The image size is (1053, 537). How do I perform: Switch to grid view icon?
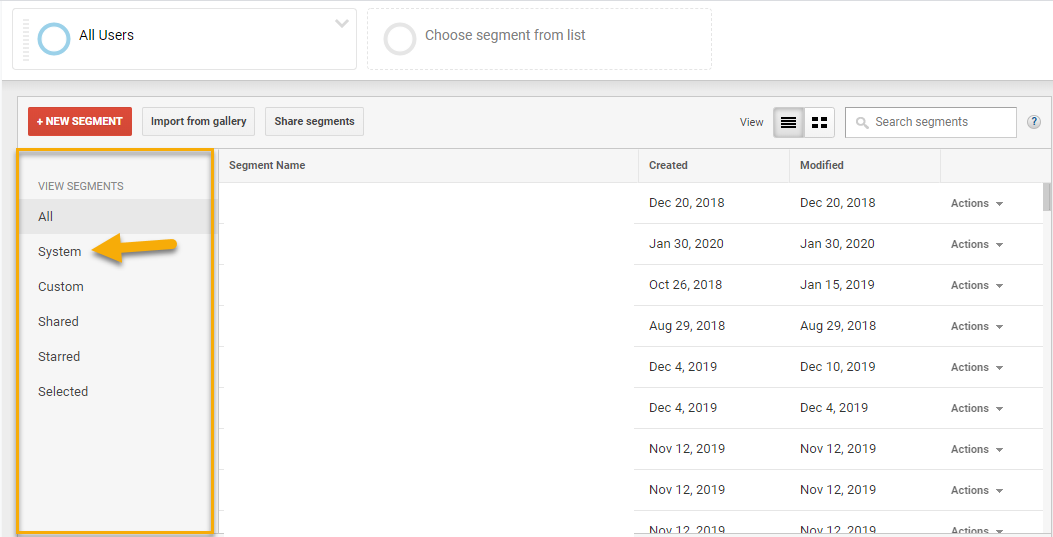click(x=820, y=122)
